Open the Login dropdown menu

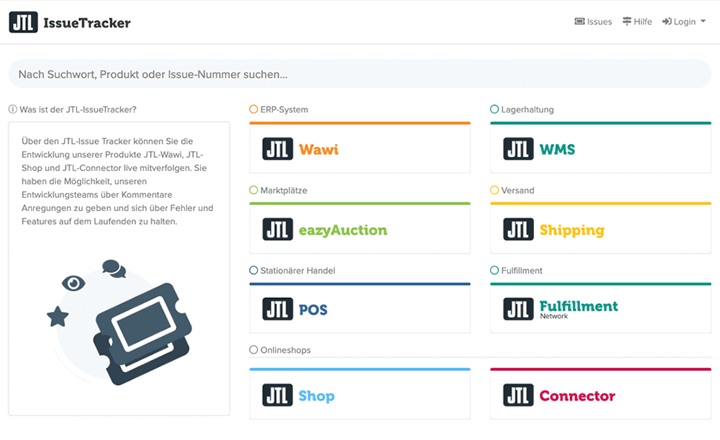click(x=684, y=21)
